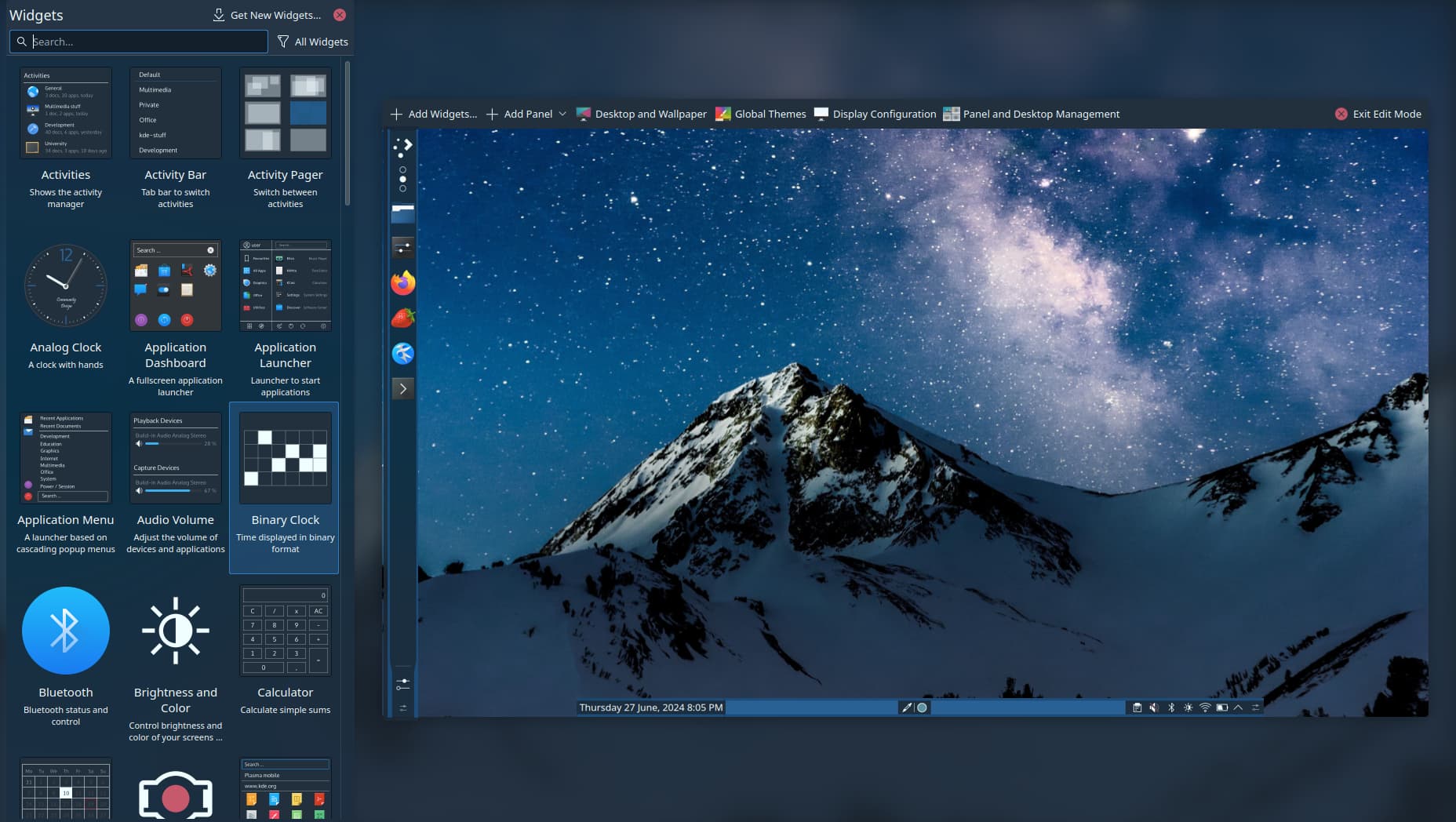The image size is (1456, 822).
Task: Click the battery tray icon
Action: [x=1221, y=707]
